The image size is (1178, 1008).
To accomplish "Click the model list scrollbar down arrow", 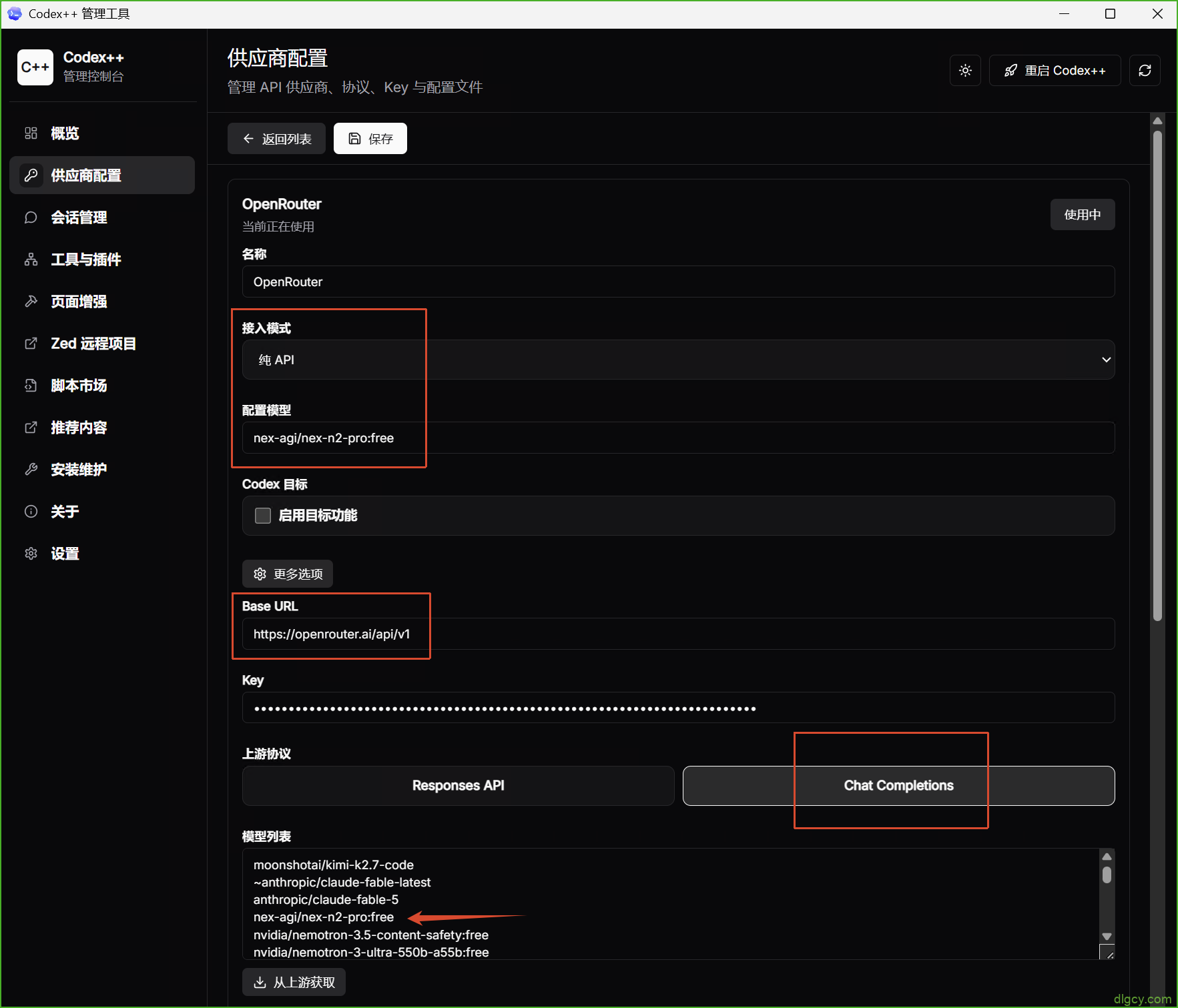I will (x=1107, y=937).
